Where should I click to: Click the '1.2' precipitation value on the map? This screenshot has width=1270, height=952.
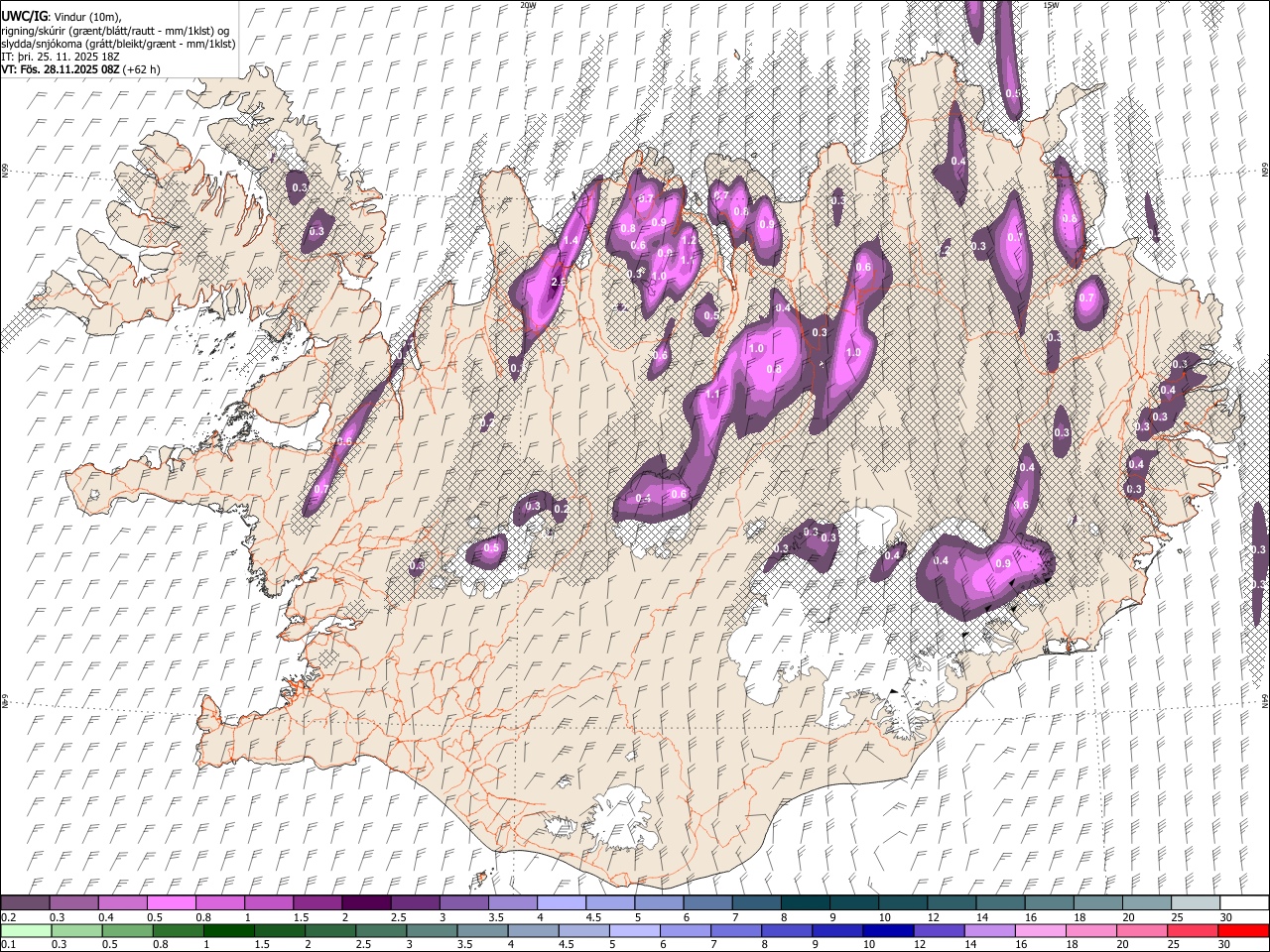tap(689, 240)
